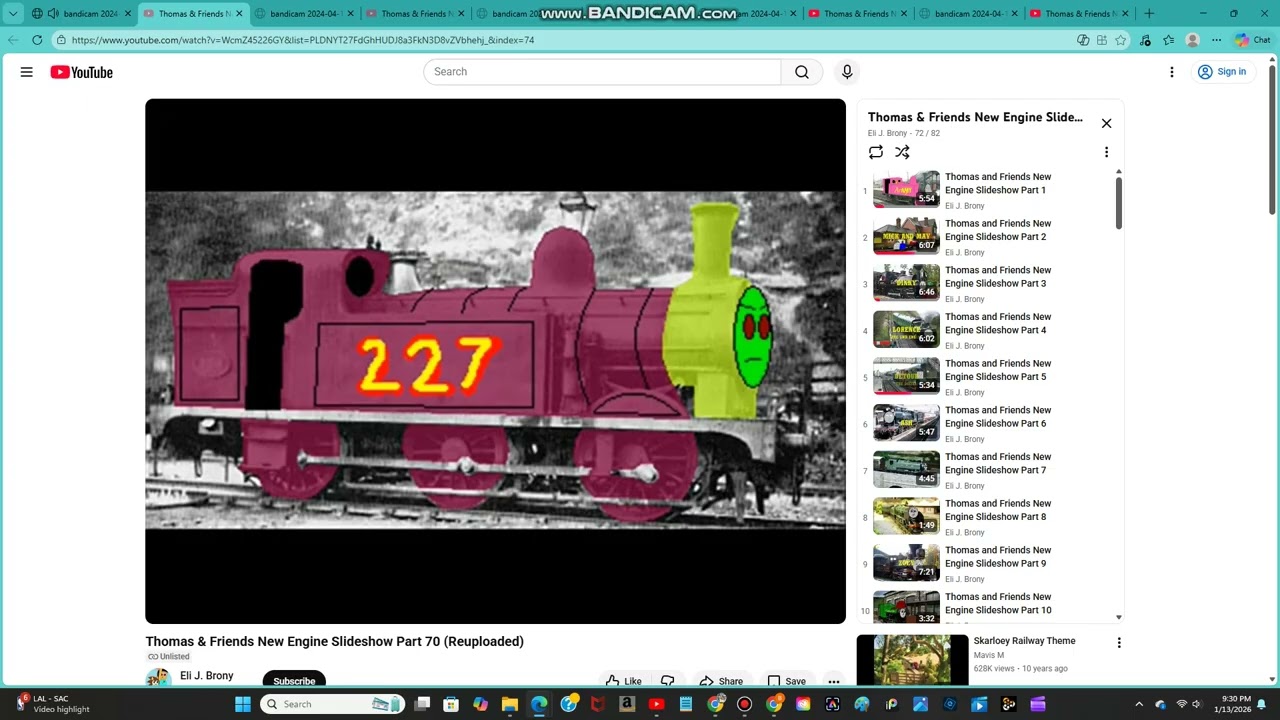Open the YouTube guide hamburger menu
This screenshot has width=1280, height=720.
click(x=27, y=72)
